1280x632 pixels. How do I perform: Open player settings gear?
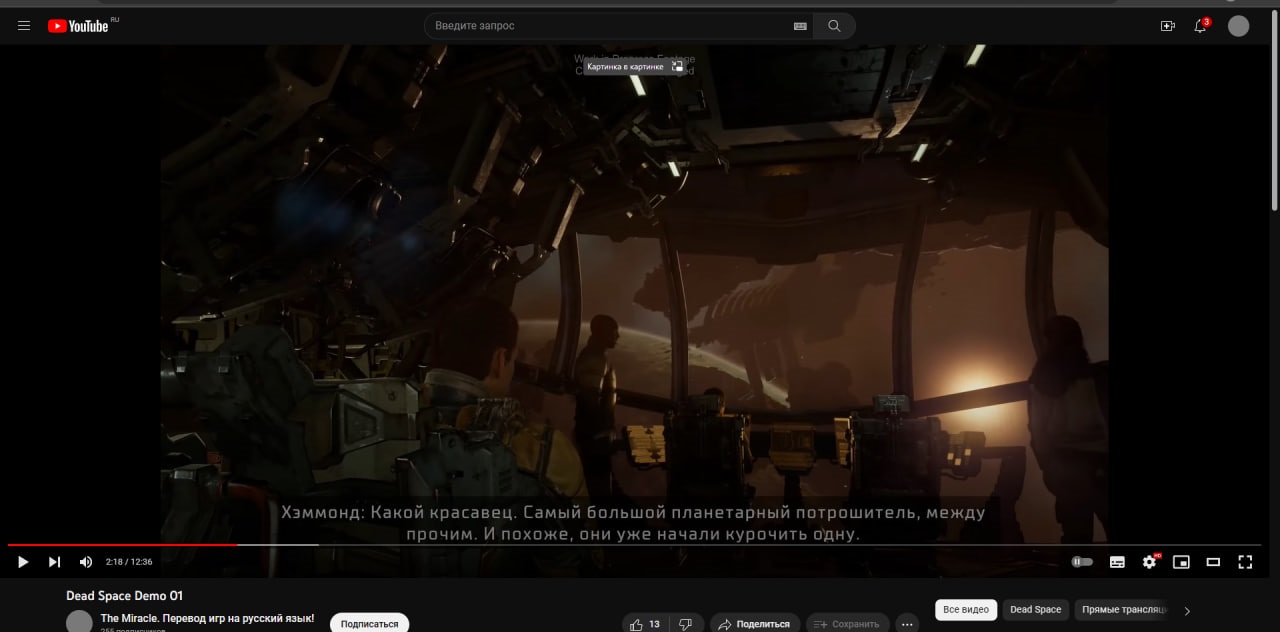(x=1149, y=562)
